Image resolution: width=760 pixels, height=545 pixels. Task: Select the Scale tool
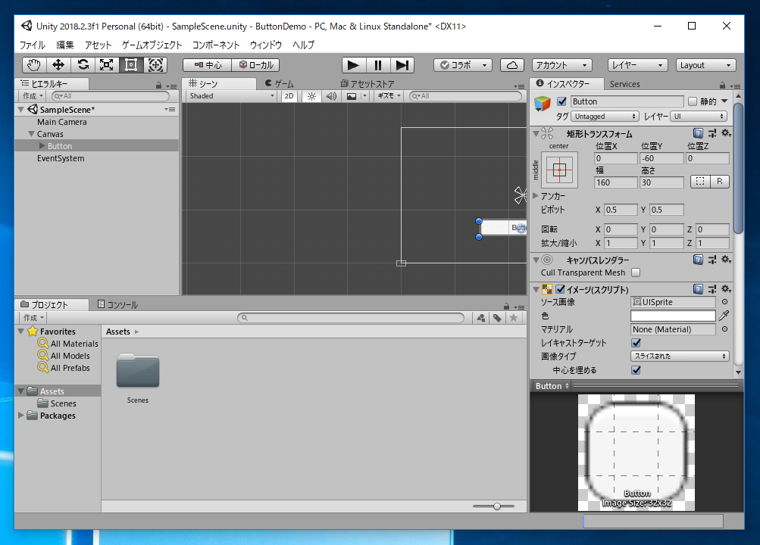pos(107,65)
